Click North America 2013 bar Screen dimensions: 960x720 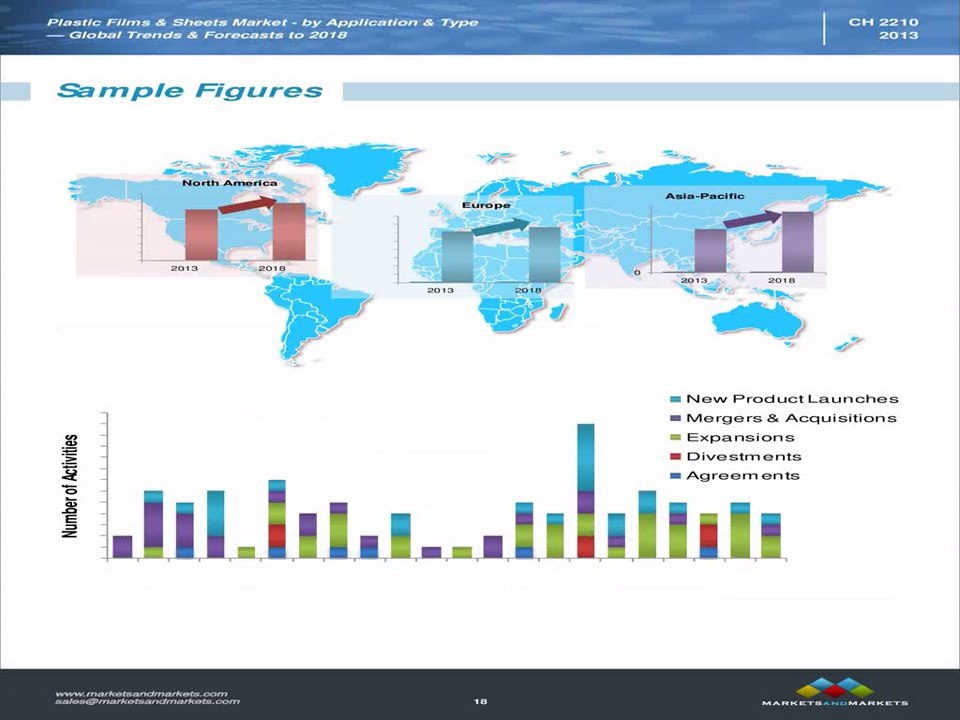[201, 234]
